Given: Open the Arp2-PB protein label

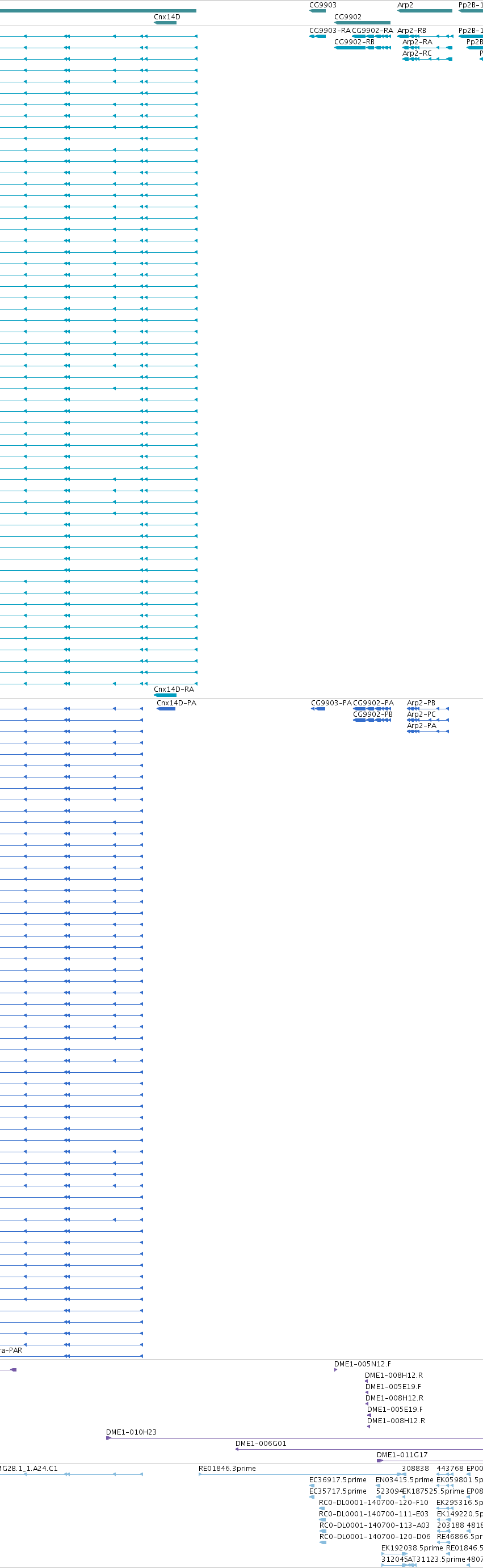Looking at the screenshot, I should click(421, 703).
